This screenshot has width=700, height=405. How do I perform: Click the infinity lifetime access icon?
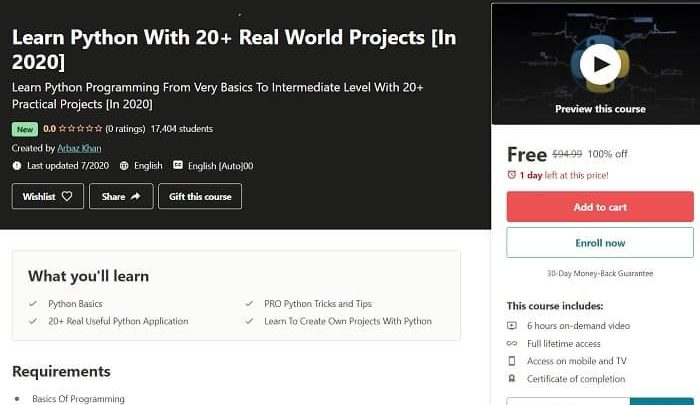click(512, 343)
